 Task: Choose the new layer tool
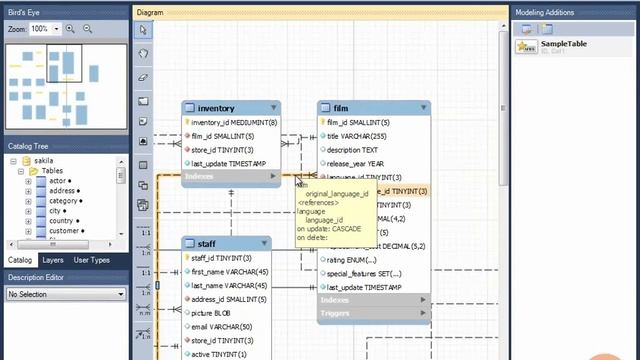[143, 101]
